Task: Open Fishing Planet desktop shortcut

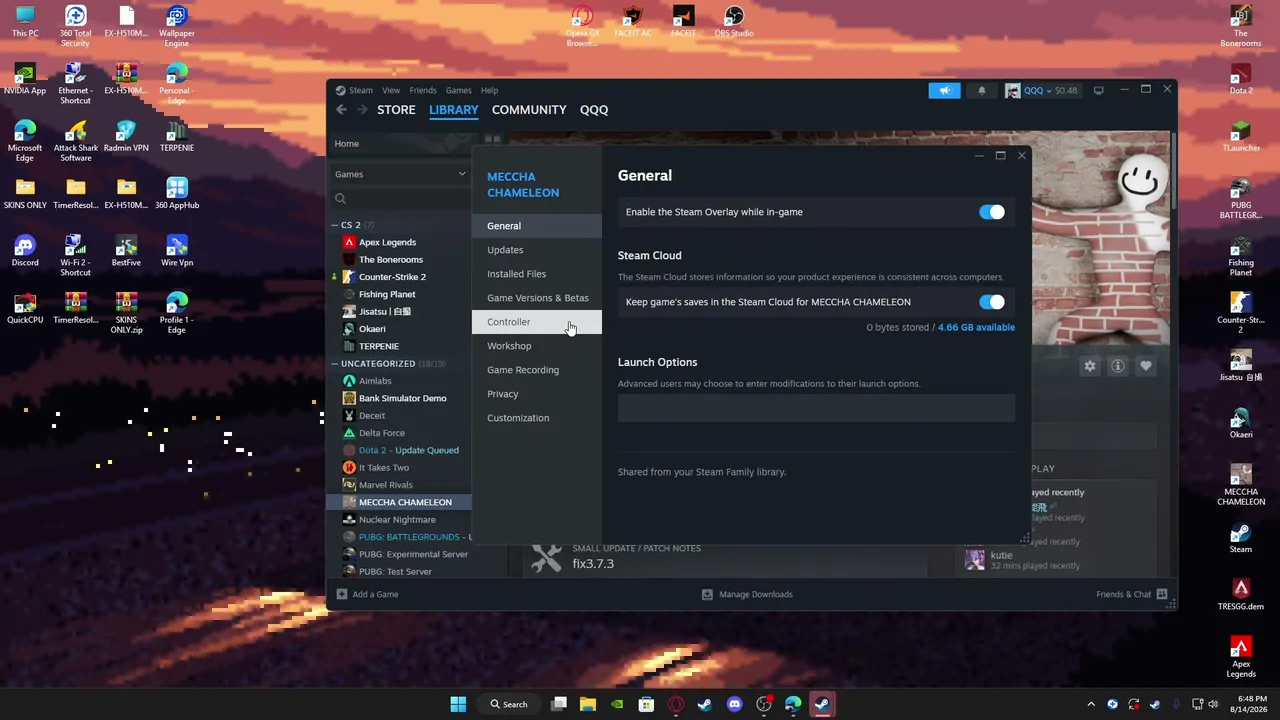Action: click(x=1241, y=257)
